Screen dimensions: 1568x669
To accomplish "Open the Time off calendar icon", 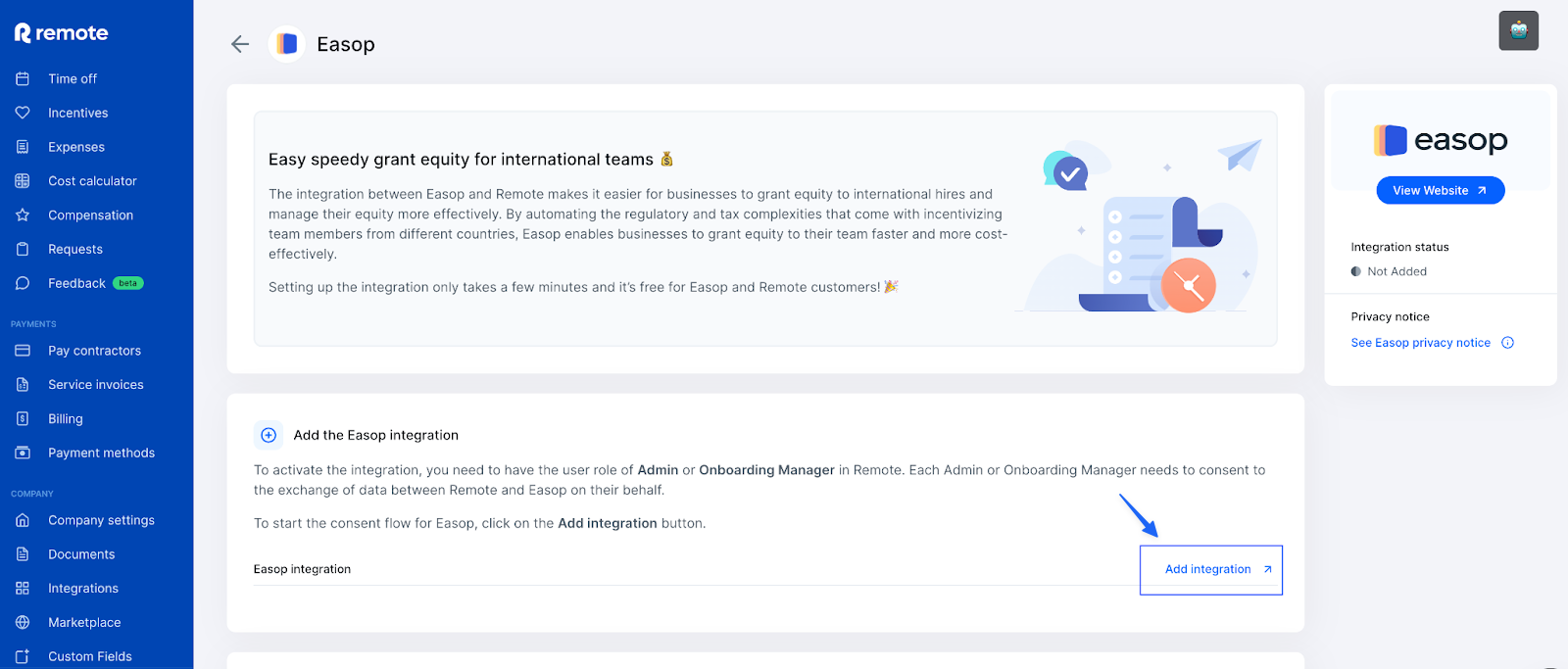I will tap(24, 78).
